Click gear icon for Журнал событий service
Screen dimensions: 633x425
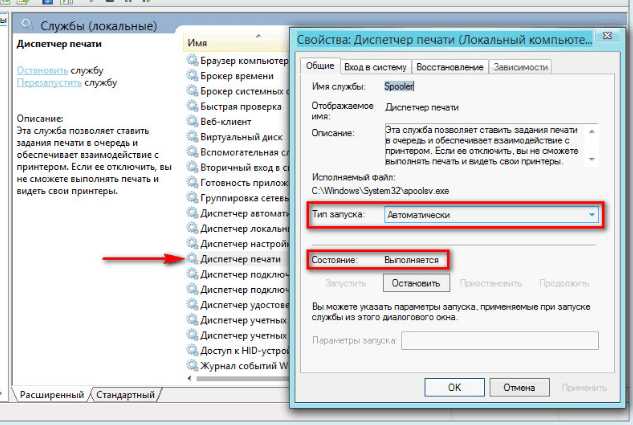coord(193,366)
